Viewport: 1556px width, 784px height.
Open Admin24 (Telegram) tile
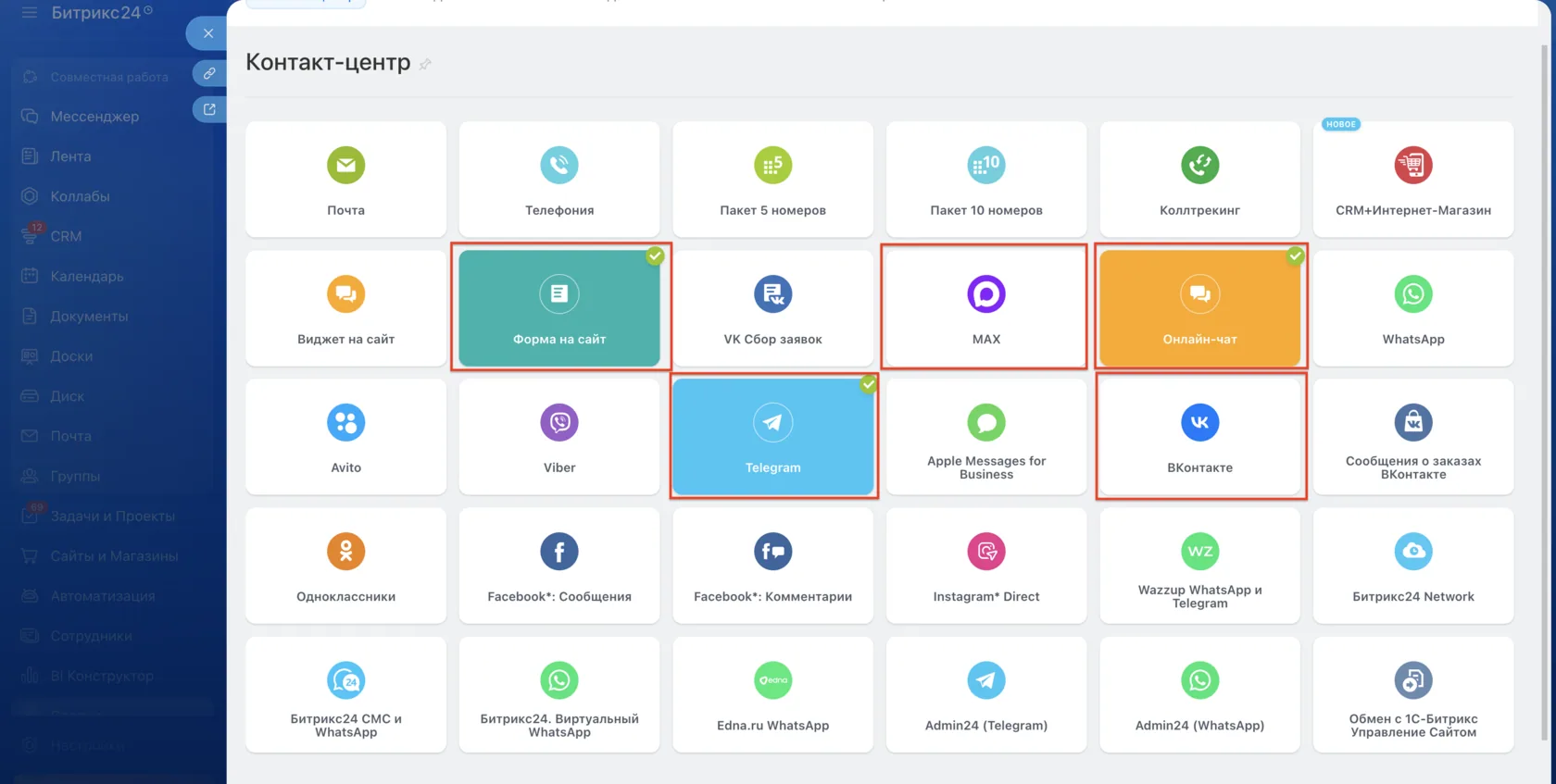click(x=986, y=694)
